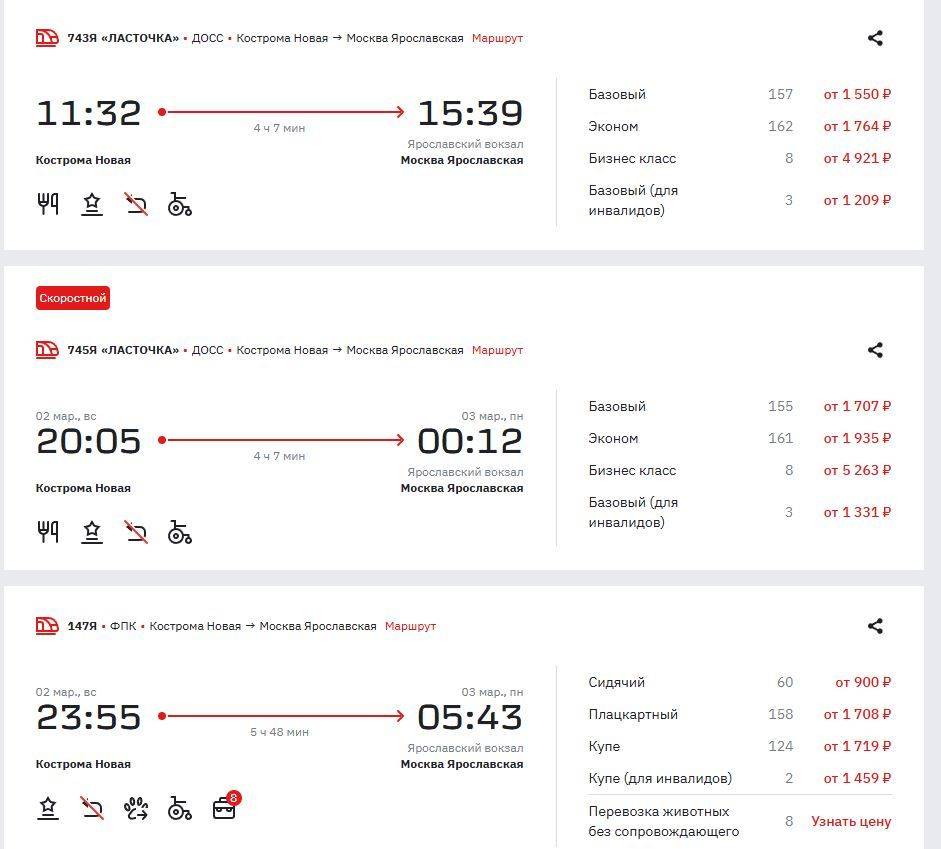Click the rating star icon on 20:05 train
This screenshot has height=849, width=941.
coord(92,532)
